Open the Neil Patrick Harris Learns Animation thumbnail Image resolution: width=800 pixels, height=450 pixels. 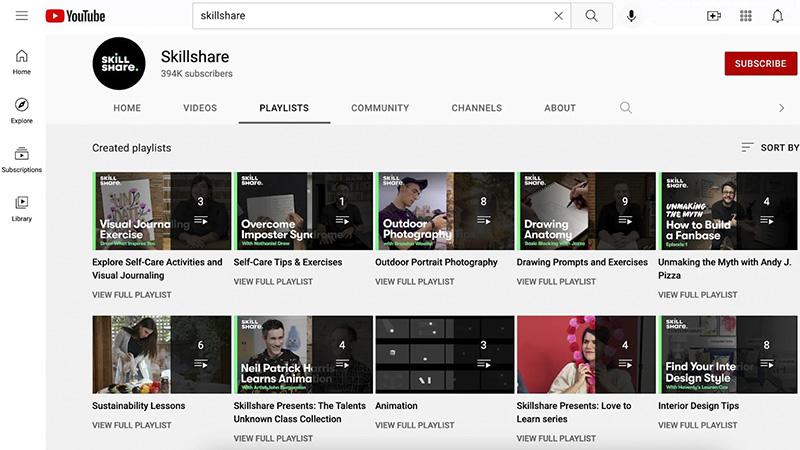(303, 355)
